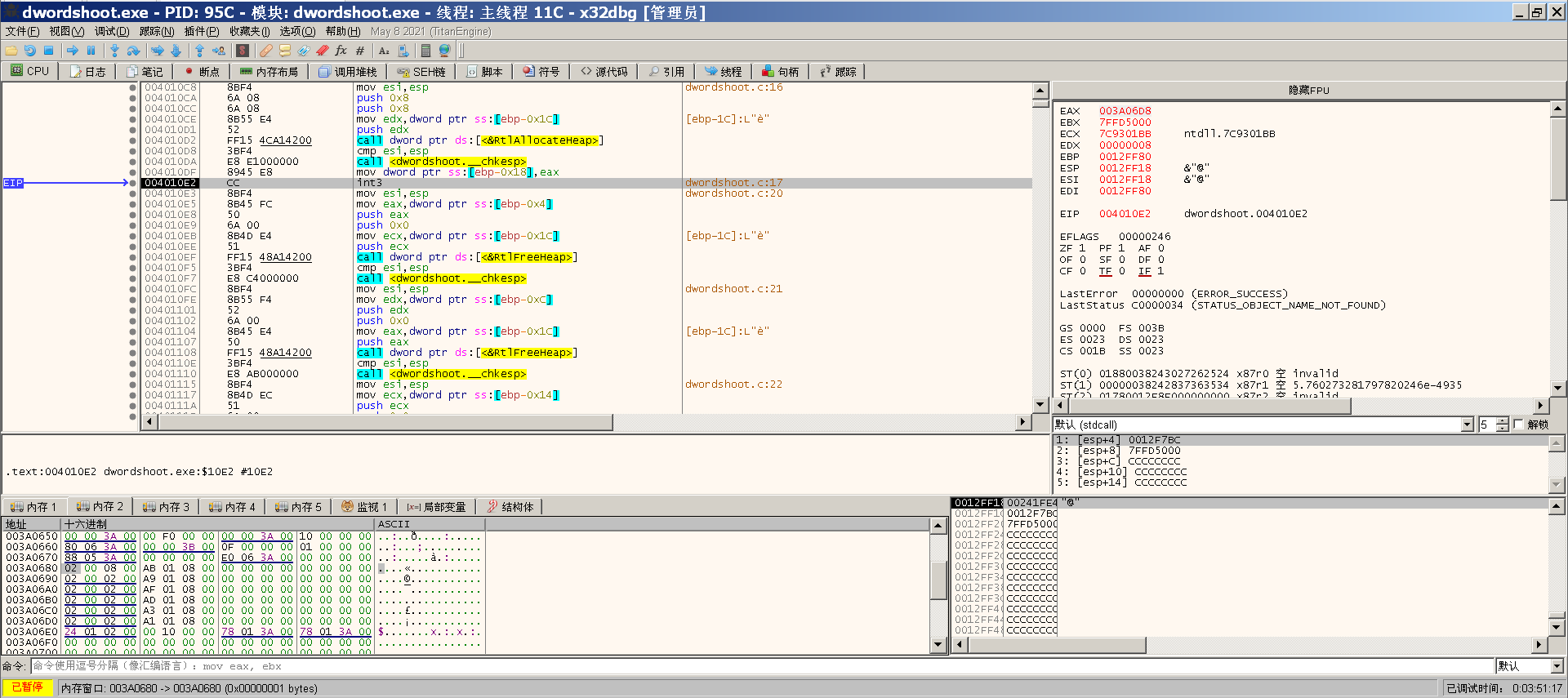Click the 隐藏FPU header button

click(1308, 90)
